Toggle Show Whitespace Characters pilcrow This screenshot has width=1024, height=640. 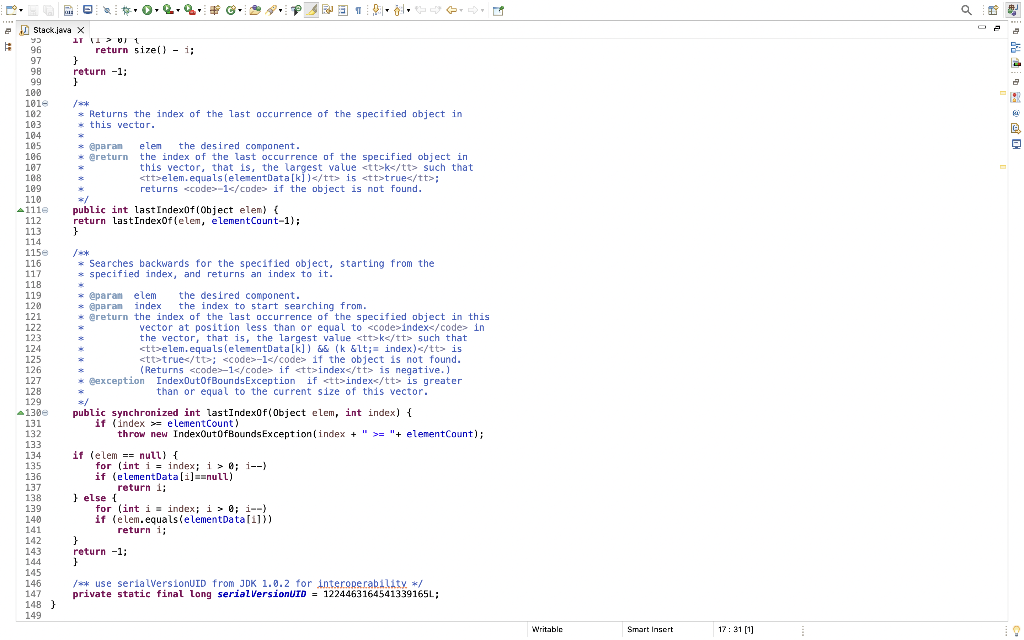coord(359,10)
